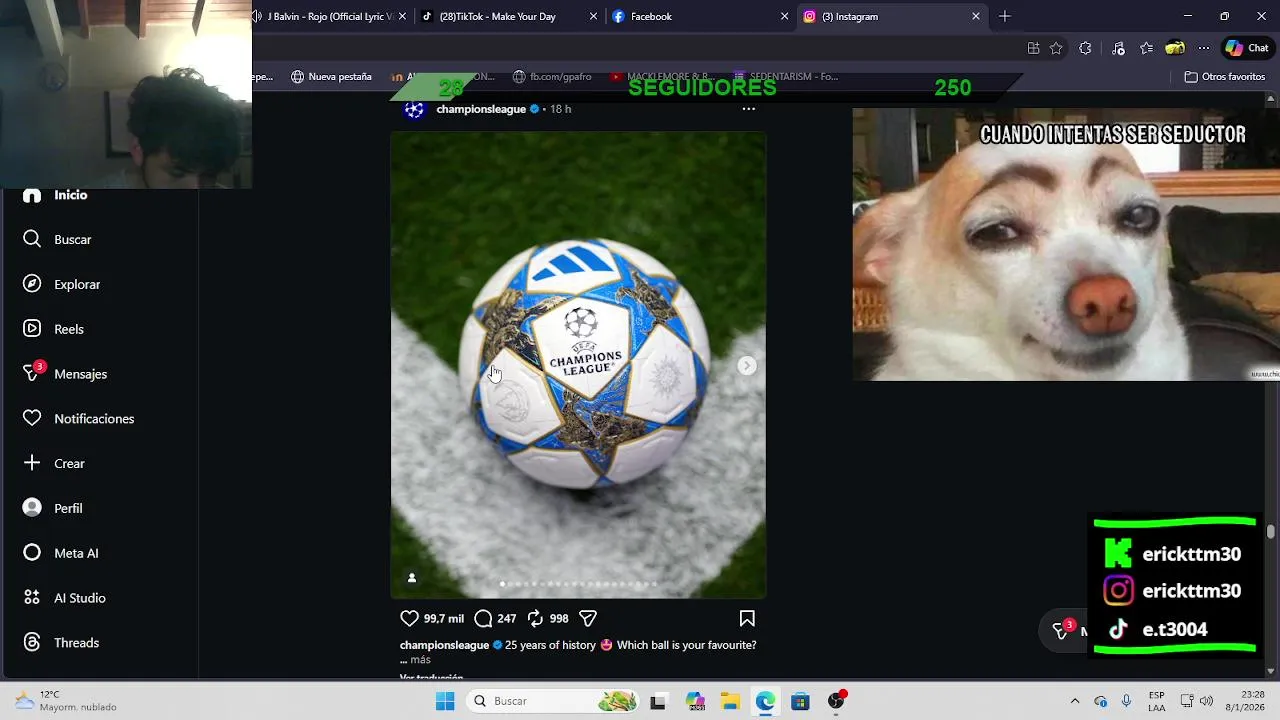Open post options three-dot menu
The image size is (1280, 720).
(748, 109)
